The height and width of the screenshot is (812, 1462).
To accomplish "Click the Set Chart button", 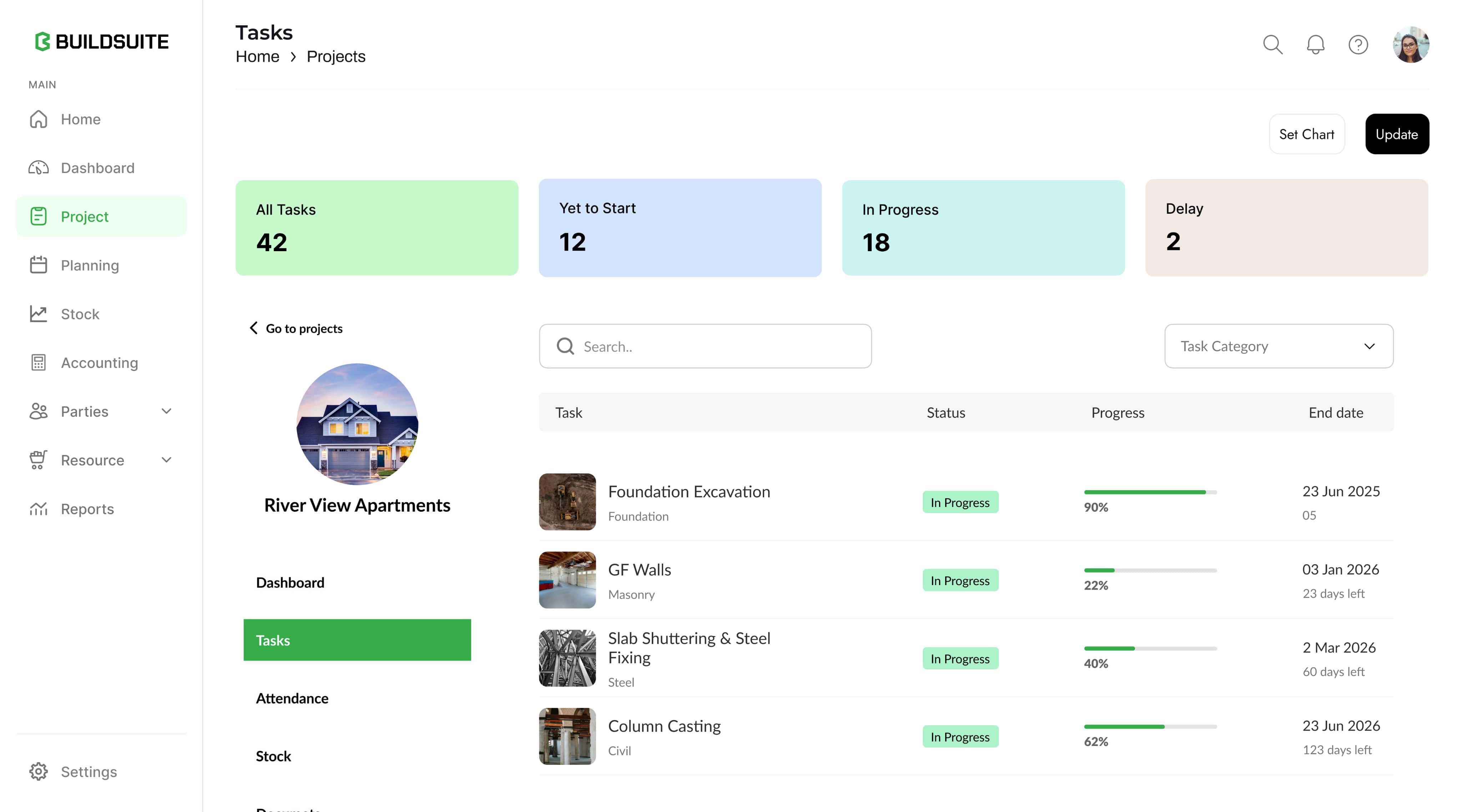I will [x=1306, y=134].
